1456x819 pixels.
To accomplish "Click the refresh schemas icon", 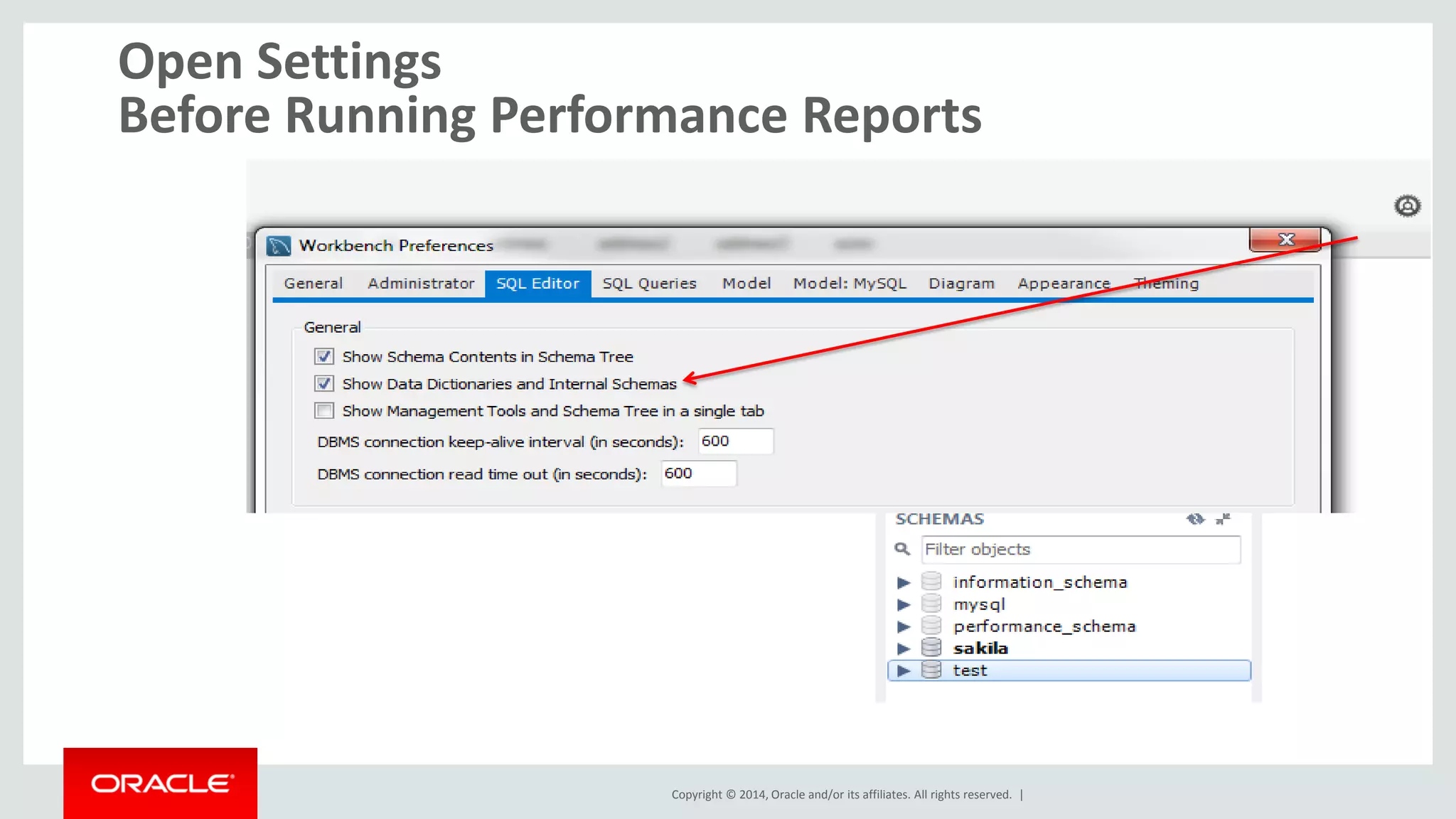I will [1195, 519].
